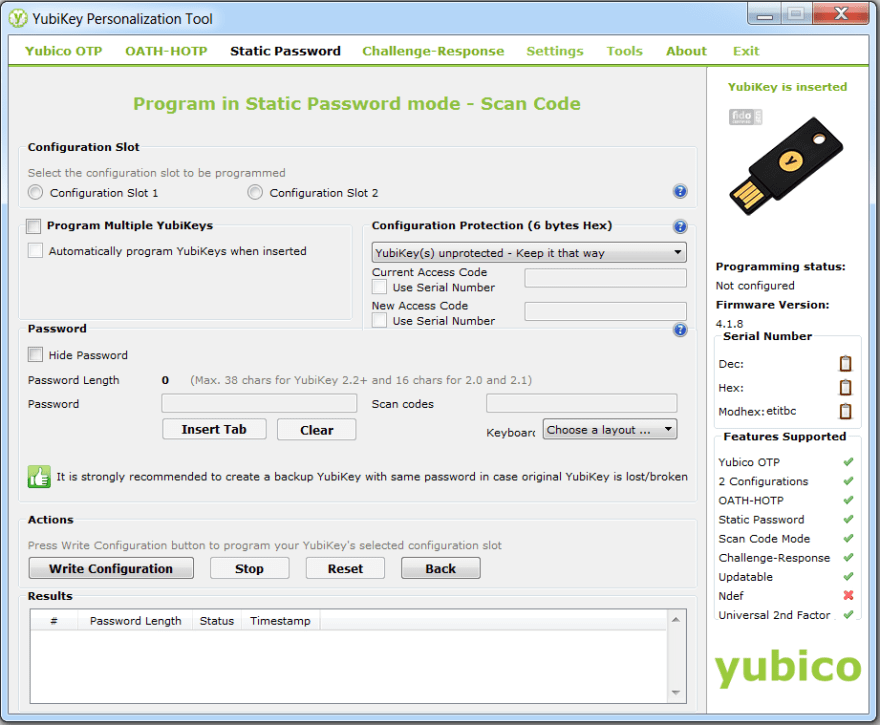Click the # column header in Results
This screenshot has width=880, height=725.
point(54,621)
